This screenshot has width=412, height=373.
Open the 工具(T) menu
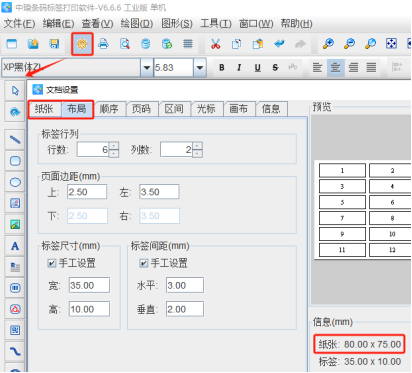pos(216,23)
